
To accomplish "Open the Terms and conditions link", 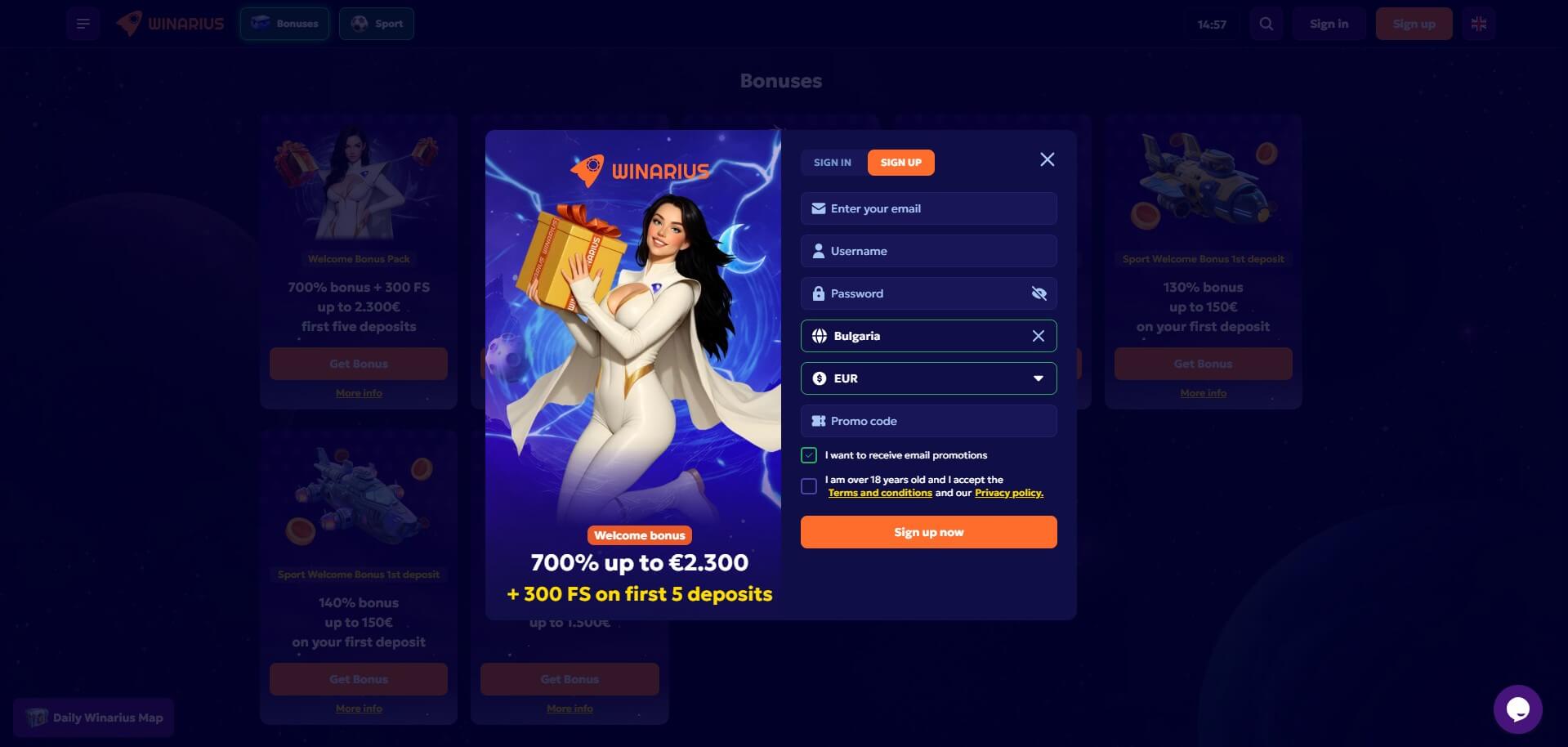I will 880,493.
